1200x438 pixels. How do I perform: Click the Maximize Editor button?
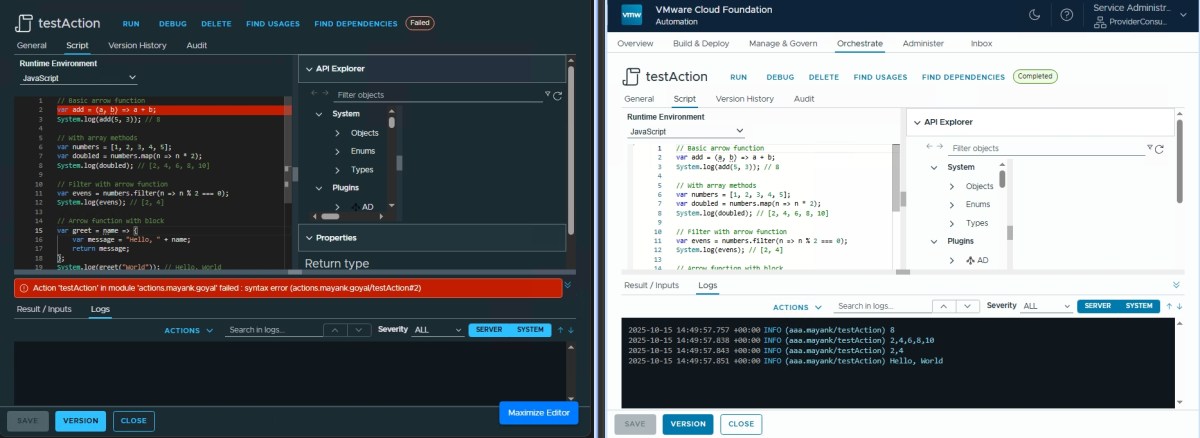538,413
